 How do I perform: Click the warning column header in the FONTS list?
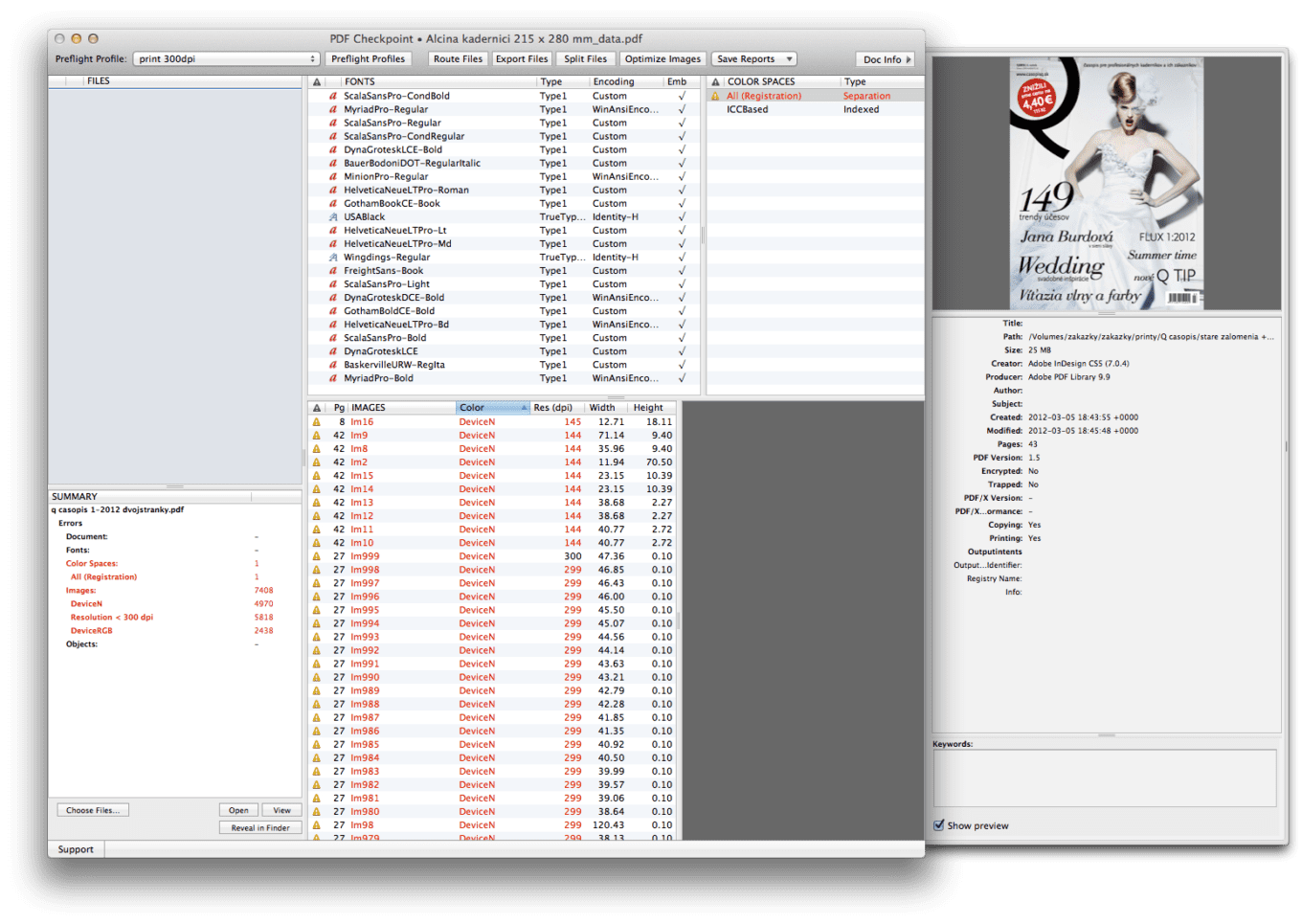coord(316,81)
